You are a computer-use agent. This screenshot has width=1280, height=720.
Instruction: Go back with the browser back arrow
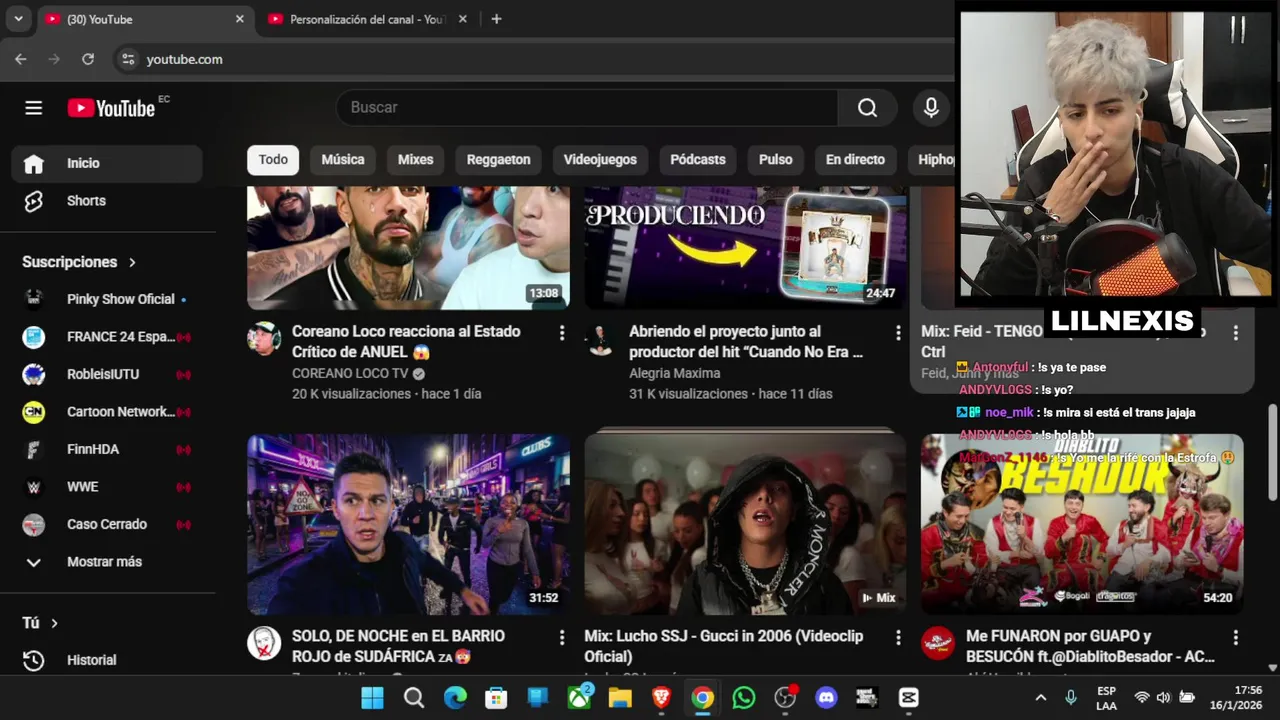(x=21, y=59)
